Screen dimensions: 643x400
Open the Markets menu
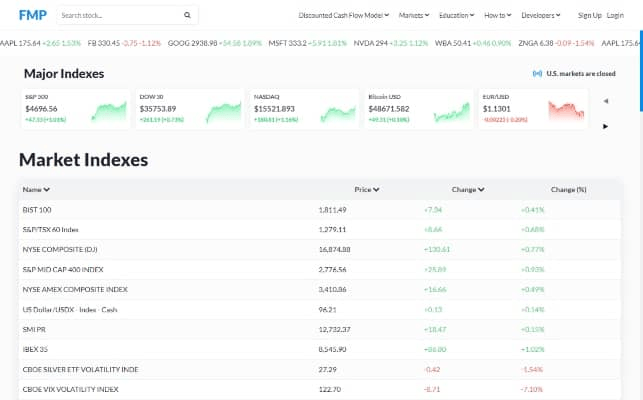[x=414, y=15]
